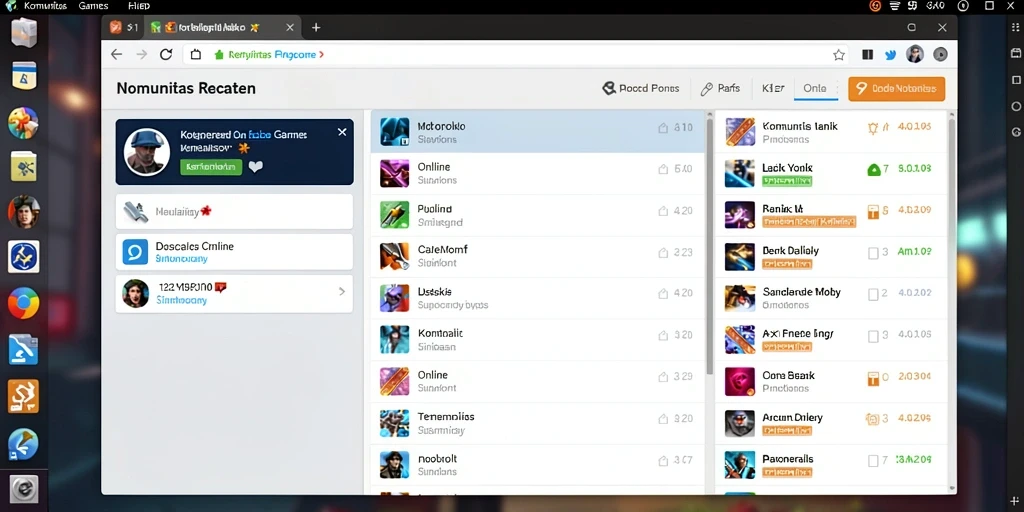Click the green button in dark banner
Screen dimensions: 1024x512
click(211, 167)
